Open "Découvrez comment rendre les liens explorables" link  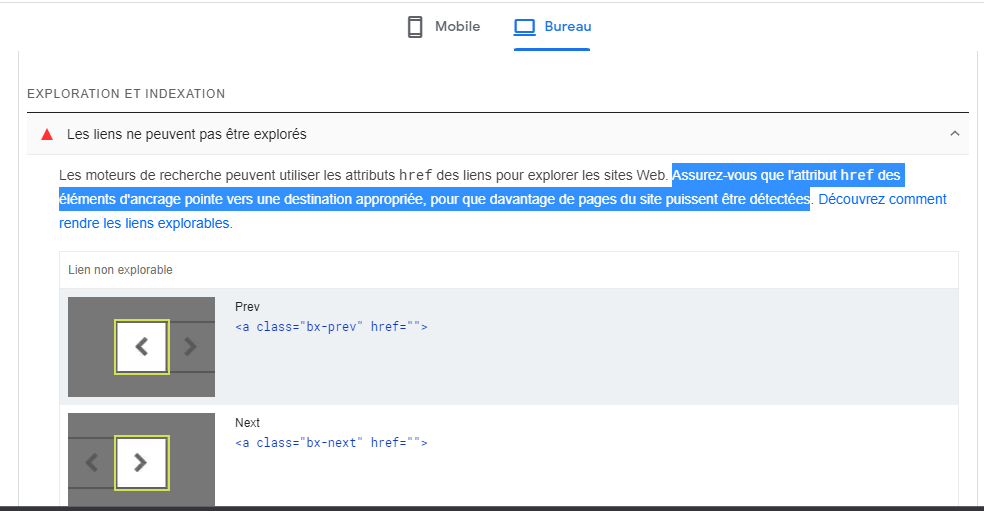point(881,199)
